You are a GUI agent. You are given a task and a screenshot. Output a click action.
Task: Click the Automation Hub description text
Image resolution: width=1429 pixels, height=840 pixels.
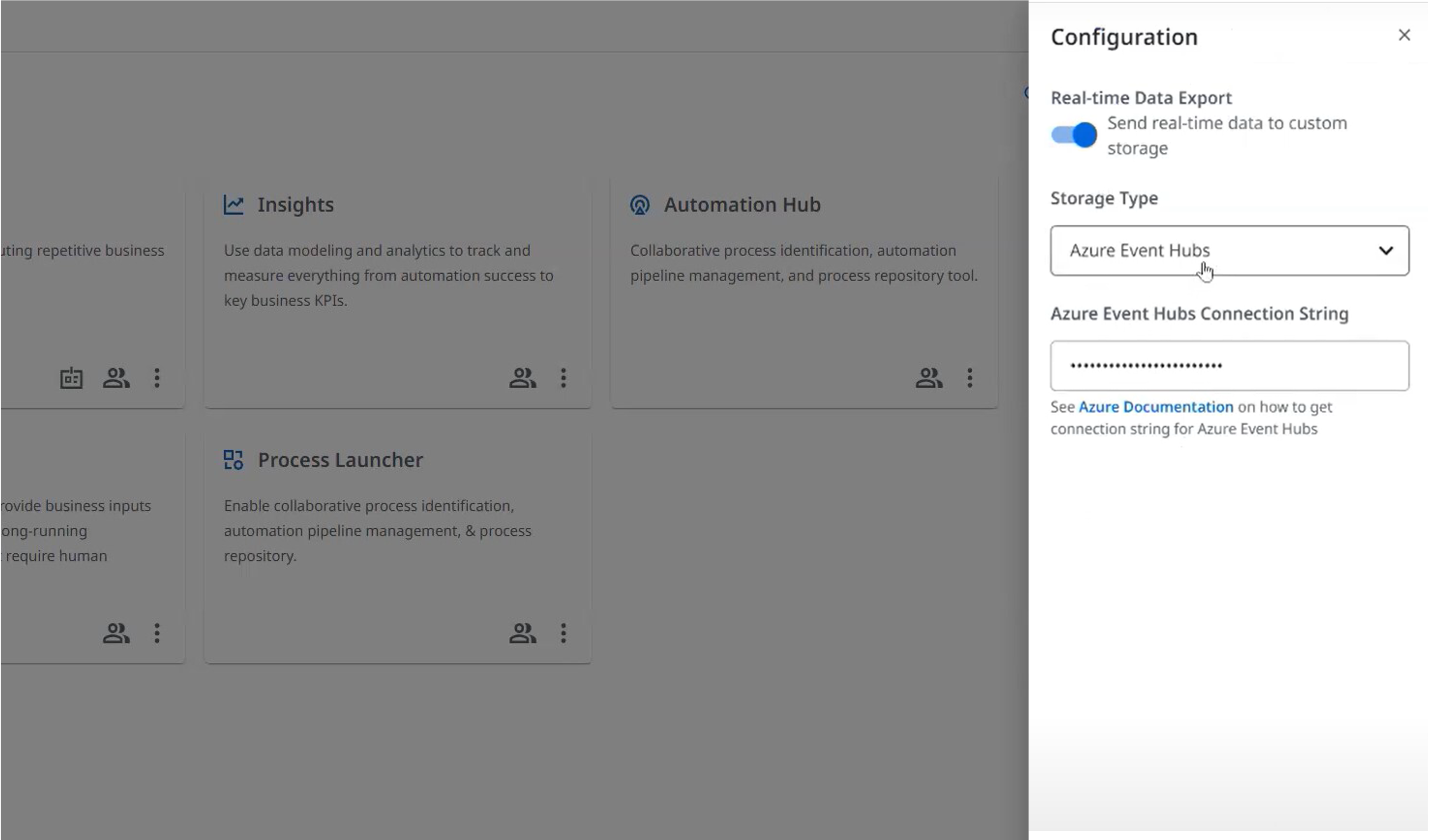(804, 262)
